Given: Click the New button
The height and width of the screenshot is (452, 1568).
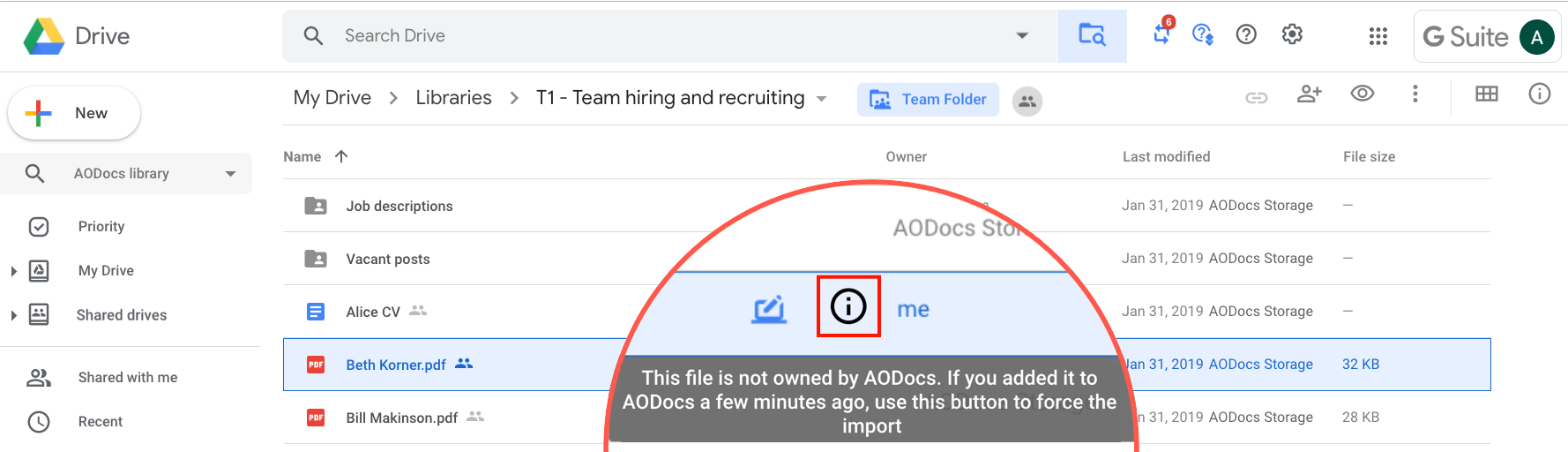Looking at the screenshot, I should 74,113.
